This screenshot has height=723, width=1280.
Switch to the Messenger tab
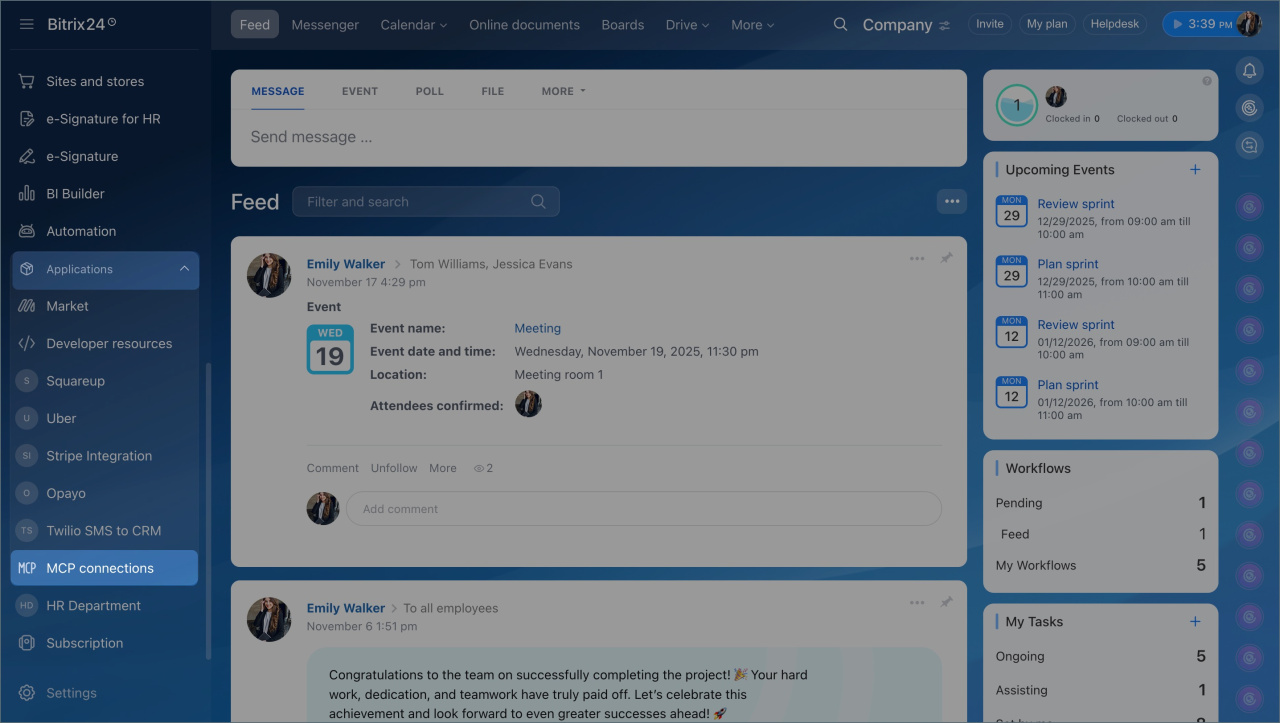(x=325, y=25)
